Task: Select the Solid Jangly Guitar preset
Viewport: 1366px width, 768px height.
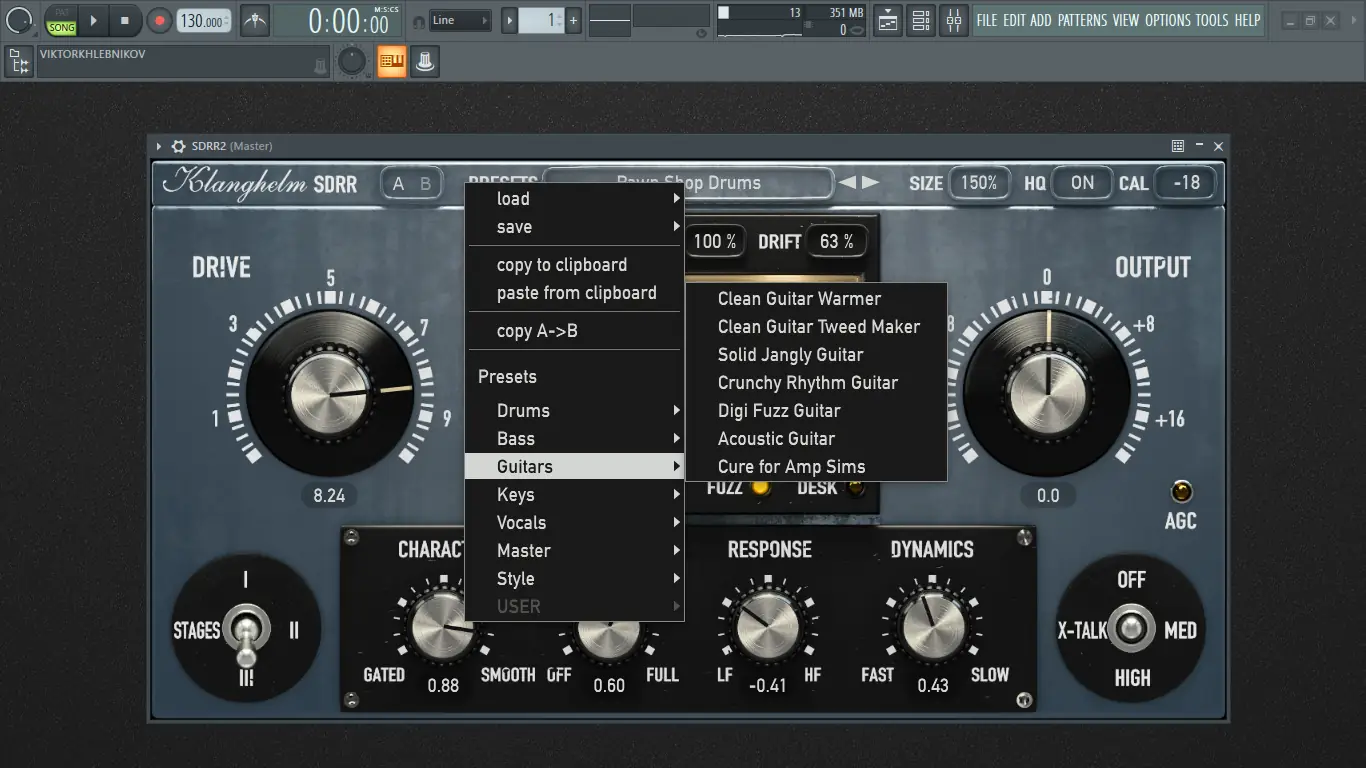Action: (816, 355)
